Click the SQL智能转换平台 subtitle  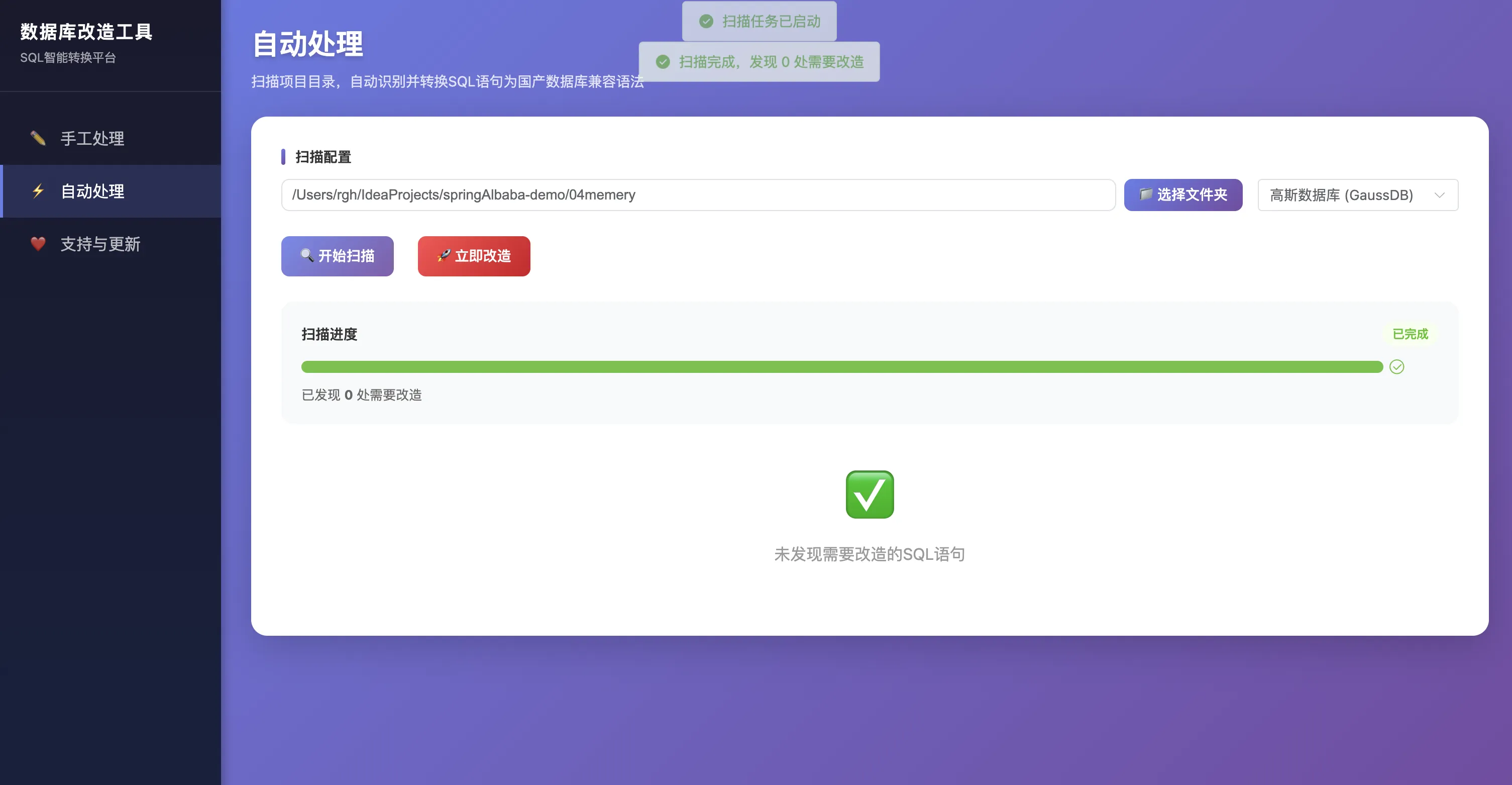point(68,57)
